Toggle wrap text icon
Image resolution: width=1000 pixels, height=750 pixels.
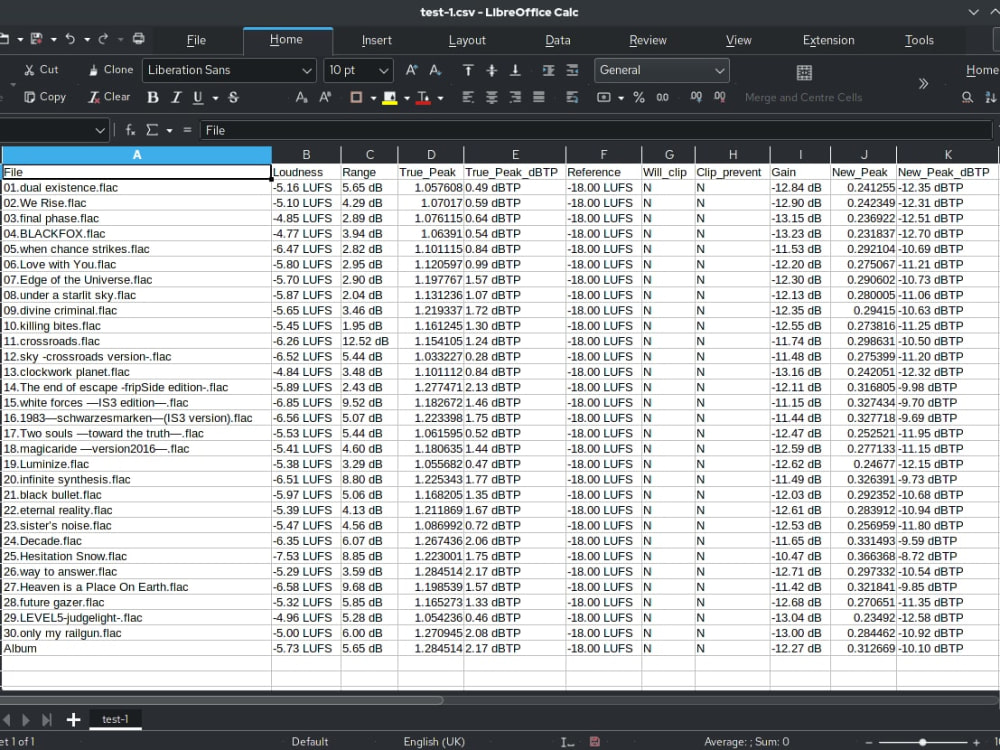pyautogui.click(x=572, y=98)
